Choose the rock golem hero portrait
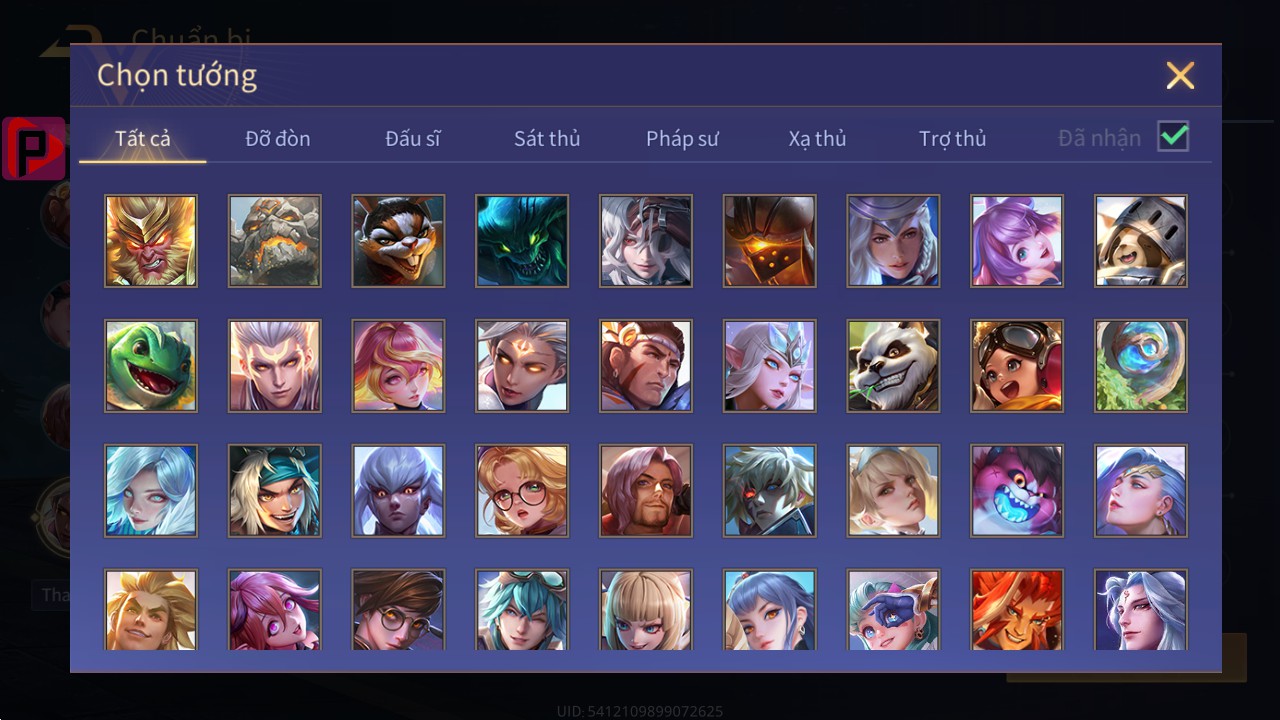1280x720 pixels. tap(275, 241)
